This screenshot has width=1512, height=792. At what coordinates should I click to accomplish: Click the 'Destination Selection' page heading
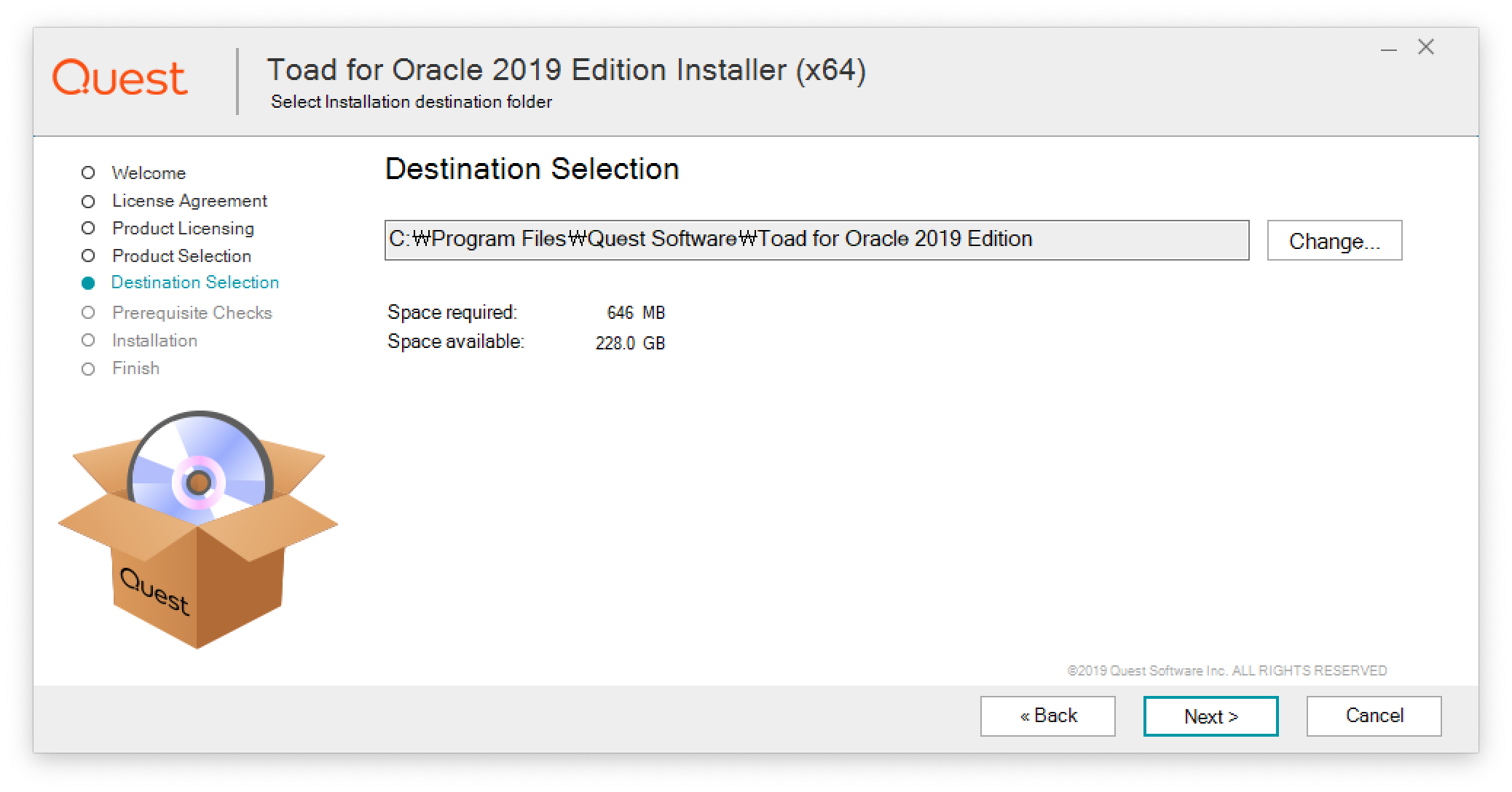click(532, 169)
